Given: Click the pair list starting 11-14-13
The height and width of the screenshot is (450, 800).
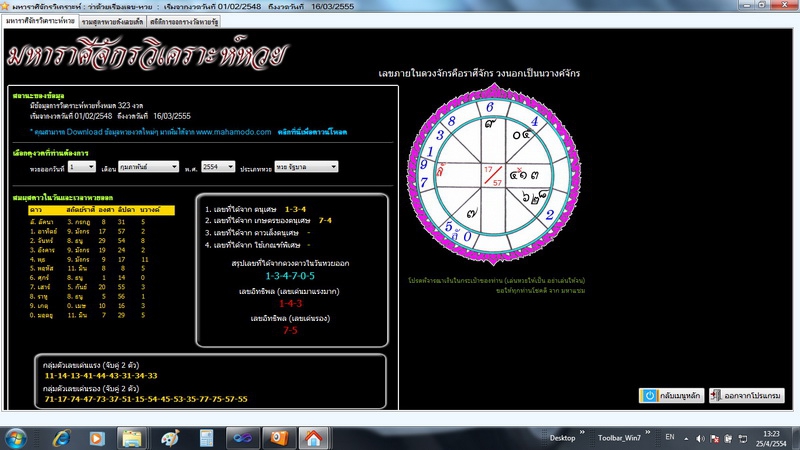Looking at the screenshot, I should point(101,376).
